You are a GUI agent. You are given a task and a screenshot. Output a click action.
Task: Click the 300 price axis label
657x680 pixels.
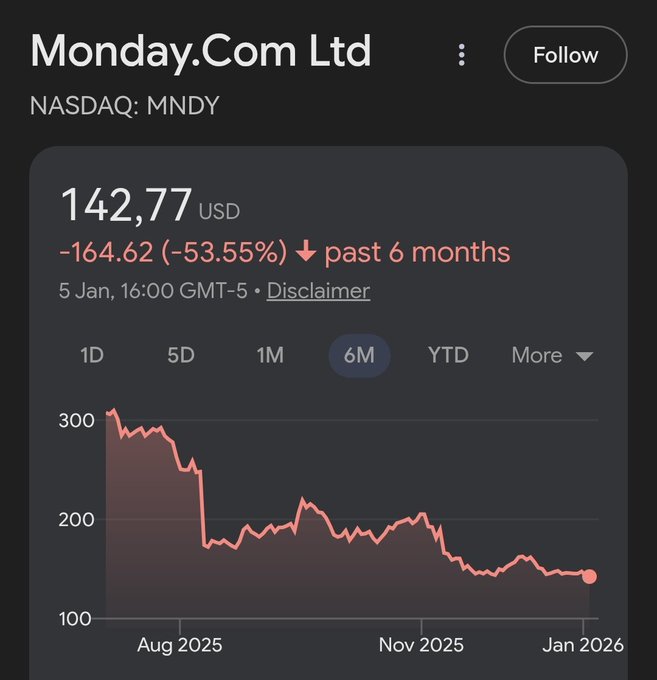pos(77,418)
